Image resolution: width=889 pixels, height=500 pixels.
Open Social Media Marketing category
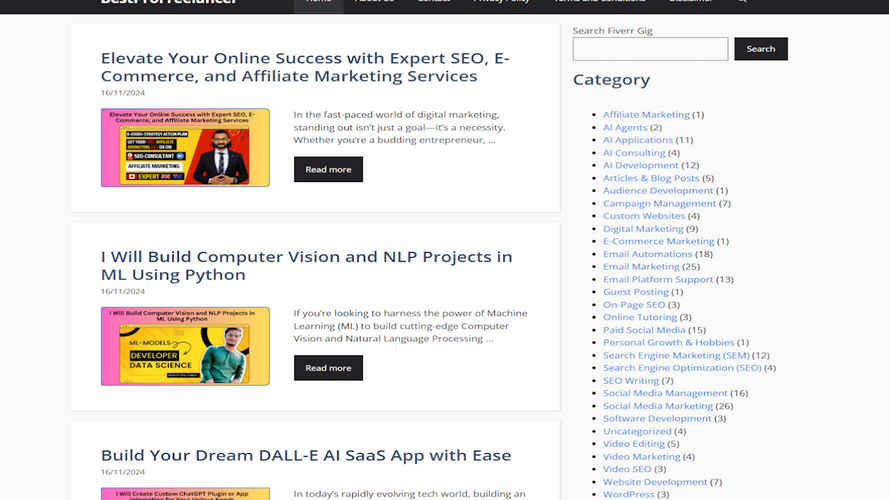658,406
